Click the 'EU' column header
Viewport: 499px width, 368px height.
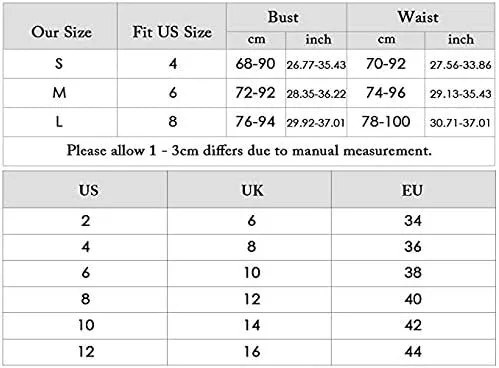(413, 190)
